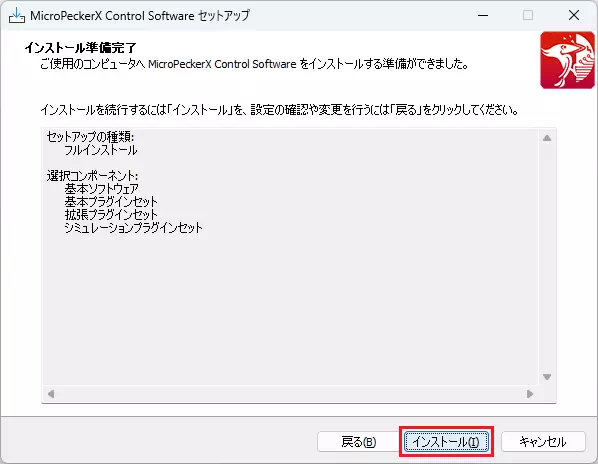Viewport: 598px width, 464px height.
Task: Click the 選択コンポーネント: label
Action: [x=92, y=176]
